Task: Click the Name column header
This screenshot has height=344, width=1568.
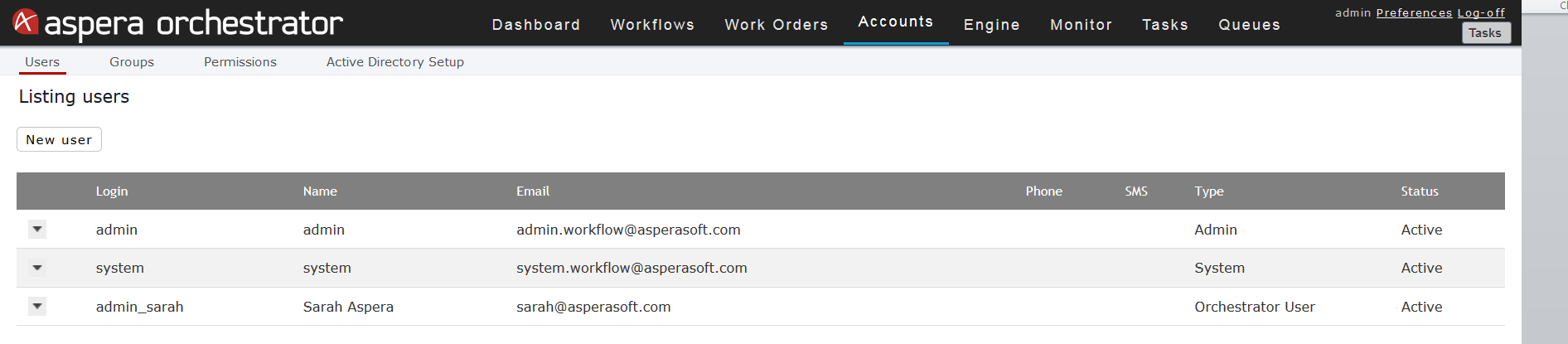Action: point(320,191)
